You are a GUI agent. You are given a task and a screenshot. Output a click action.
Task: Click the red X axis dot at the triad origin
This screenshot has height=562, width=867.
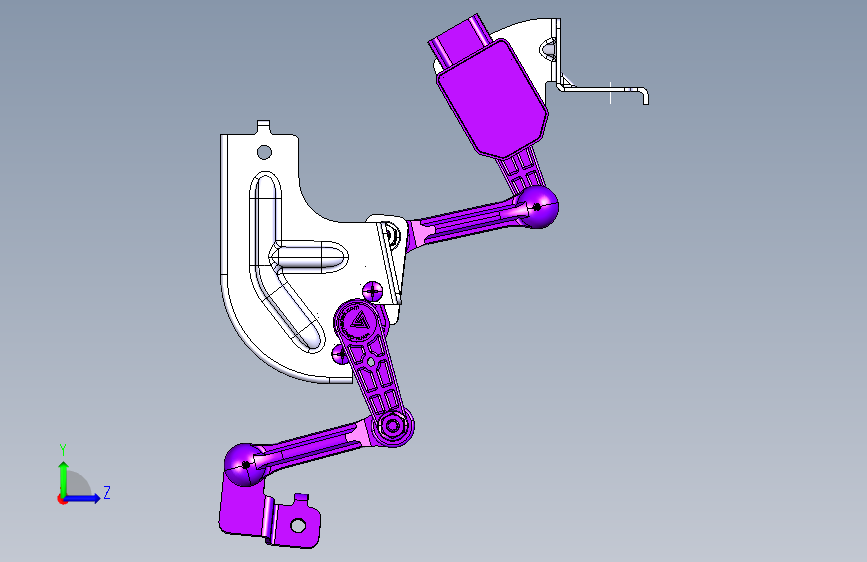(62, 499)
